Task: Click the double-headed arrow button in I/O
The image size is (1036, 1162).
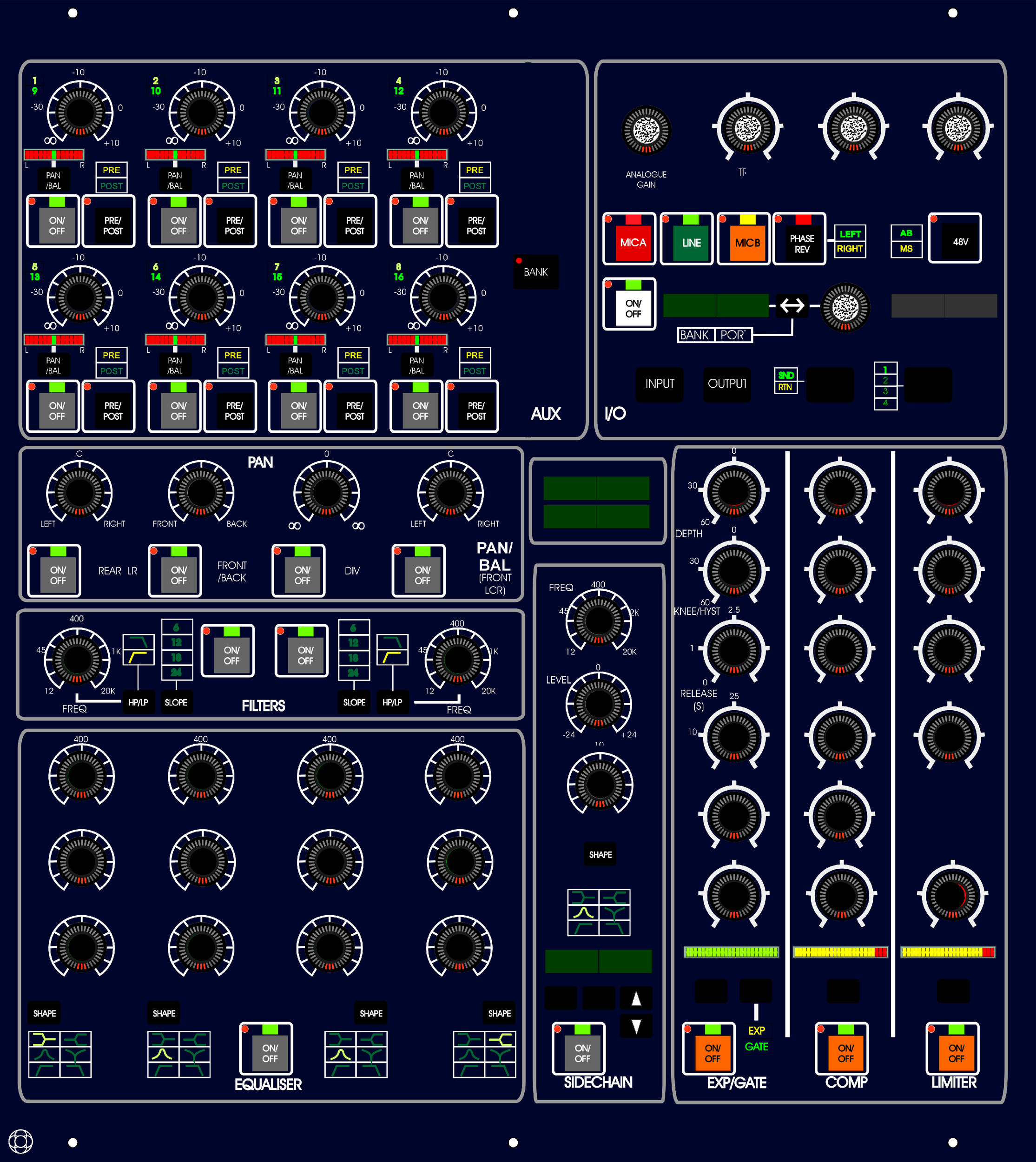Action: [792, 306]
